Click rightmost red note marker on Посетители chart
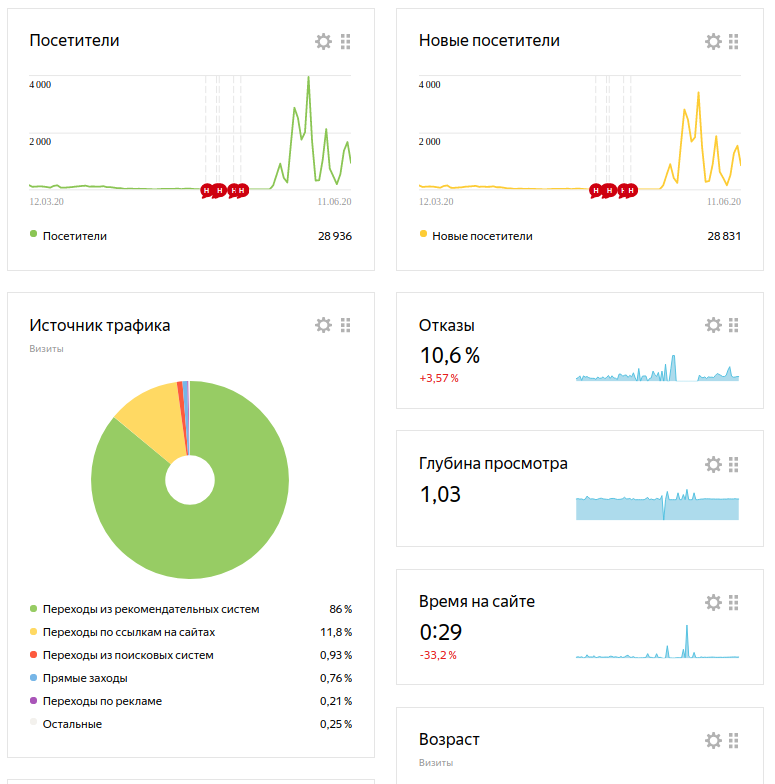775x784 pixels. 242,189
